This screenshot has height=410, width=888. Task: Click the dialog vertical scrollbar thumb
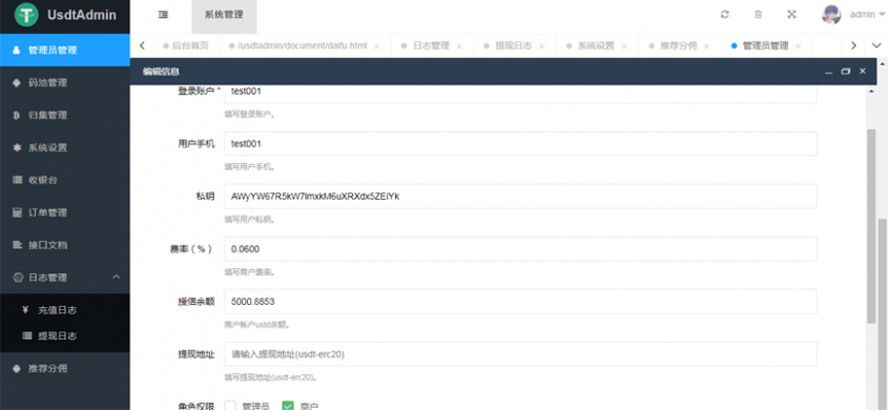coord(872,227)
